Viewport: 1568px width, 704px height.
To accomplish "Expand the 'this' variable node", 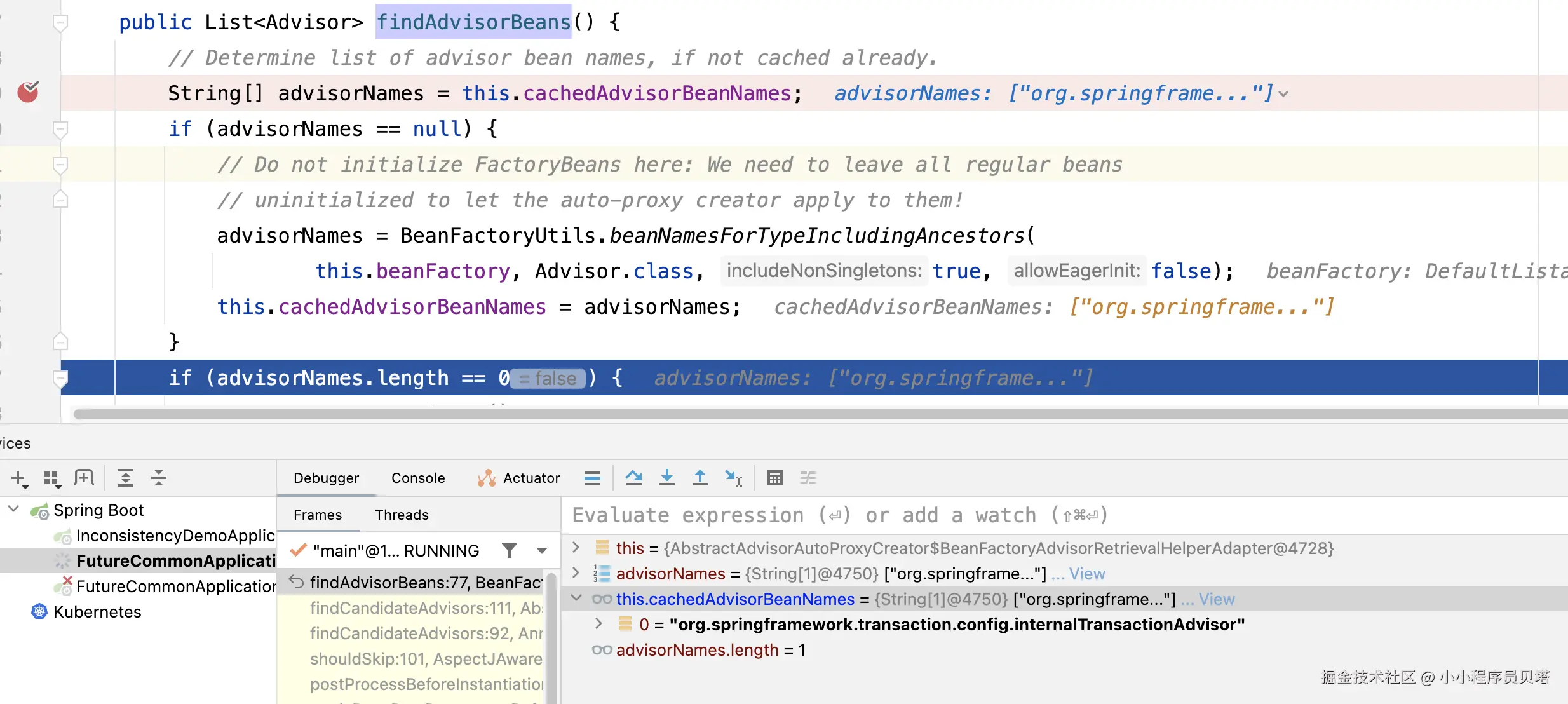I will click(x=576, y=548).
